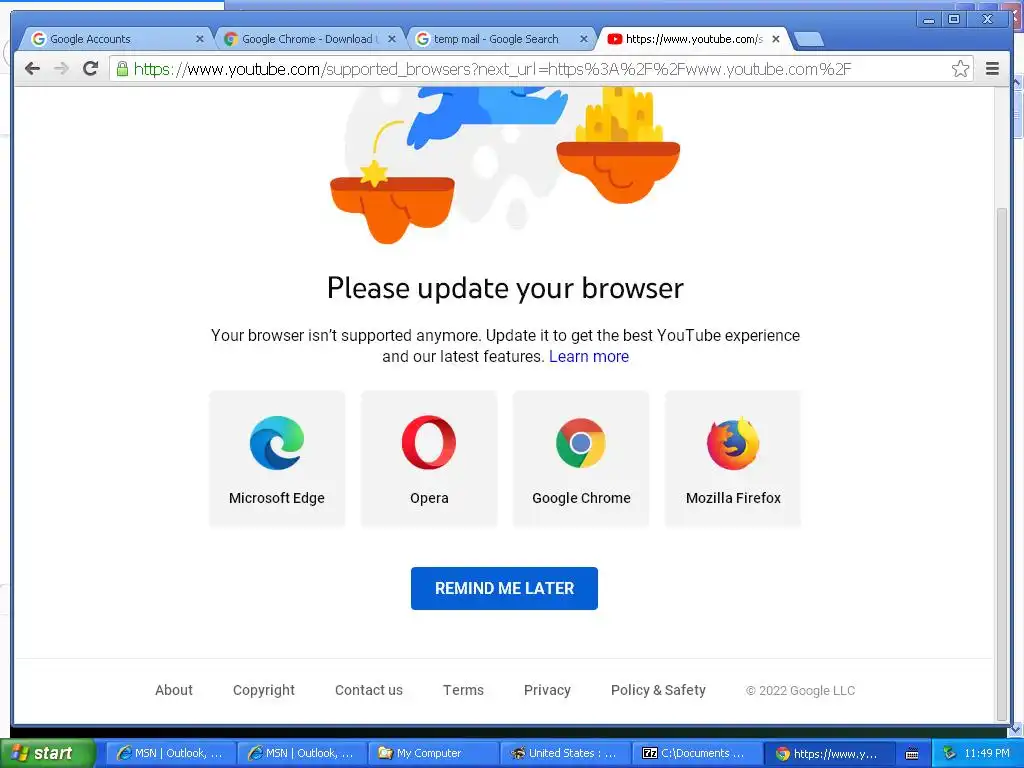
Task: Select Chrome https://www.y... taskbar item
Action: (x=827, y=753)
